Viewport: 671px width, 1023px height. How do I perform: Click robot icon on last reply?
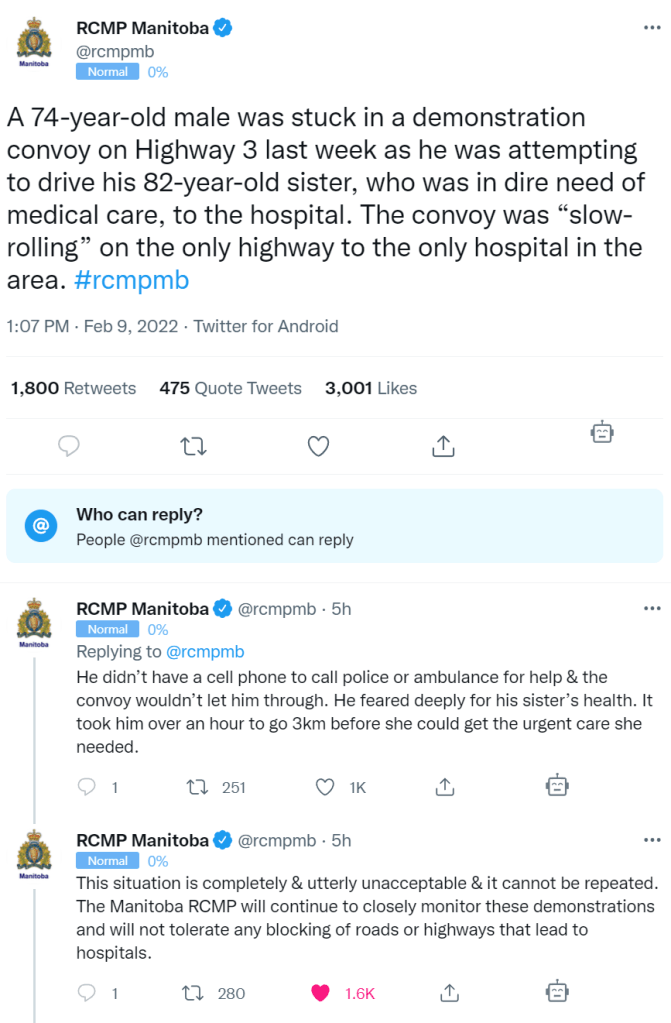557,991
